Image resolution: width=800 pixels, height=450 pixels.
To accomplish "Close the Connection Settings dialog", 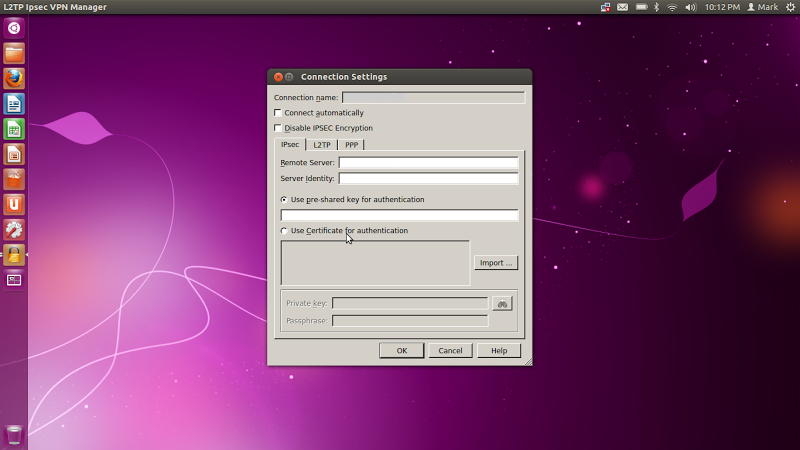I will click(278, 77).
